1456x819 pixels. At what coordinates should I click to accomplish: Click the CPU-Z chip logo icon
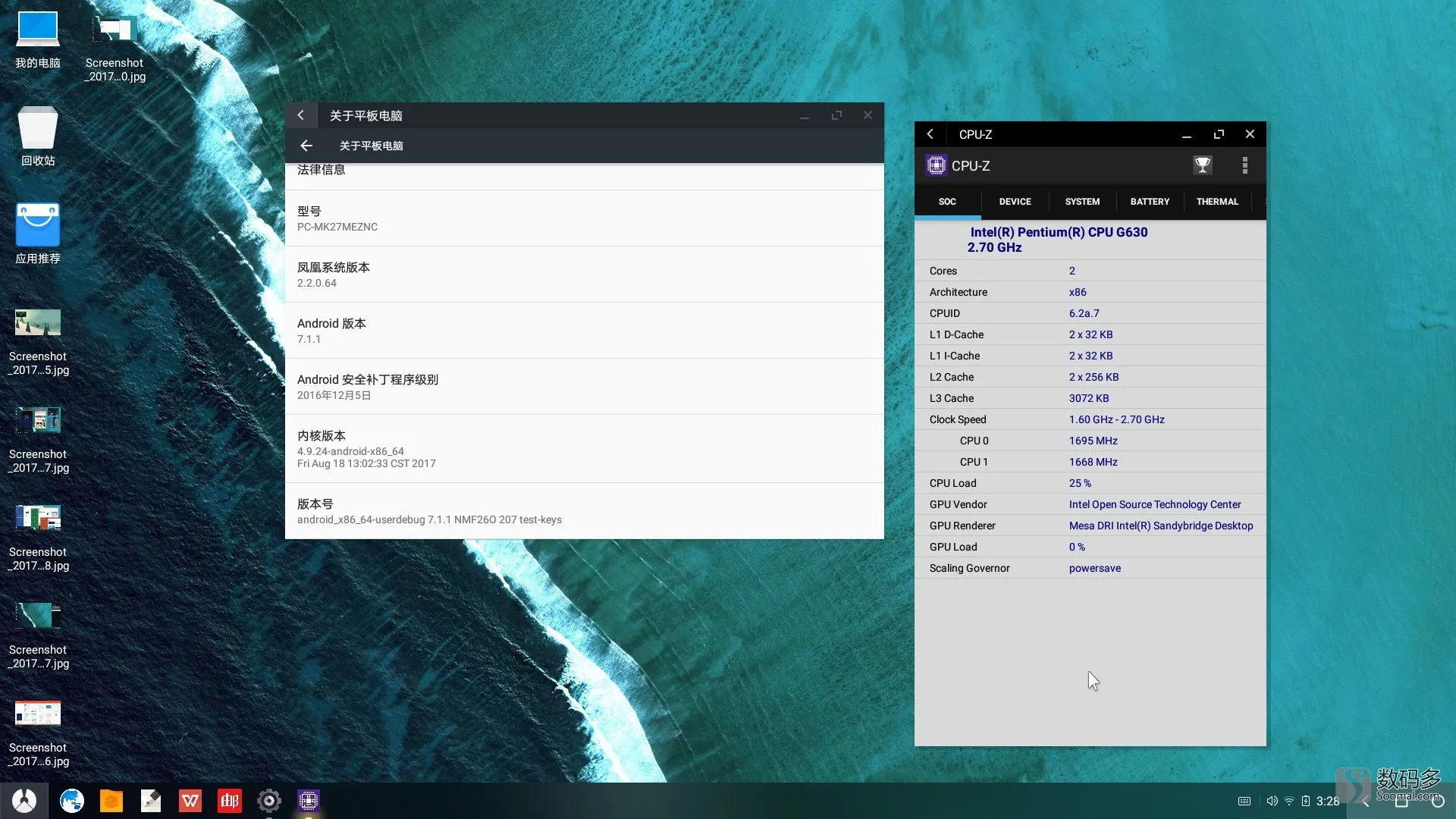coord(936,165)
